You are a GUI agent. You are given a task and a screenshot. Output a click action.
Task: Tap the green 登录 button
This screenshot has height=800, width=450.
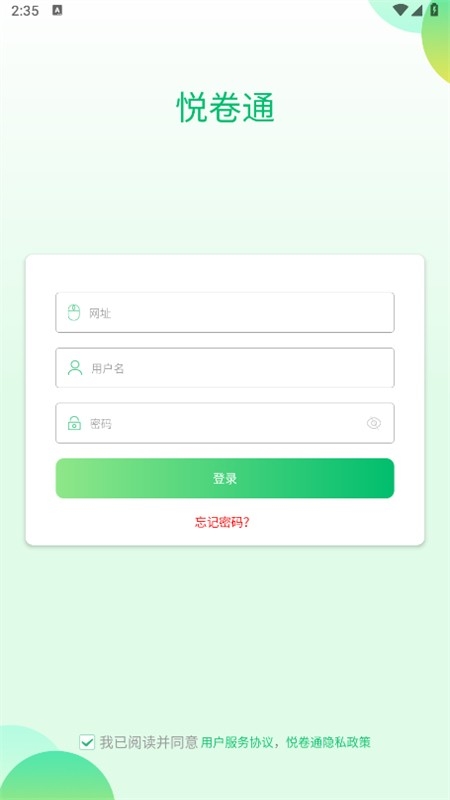point(225,478)
